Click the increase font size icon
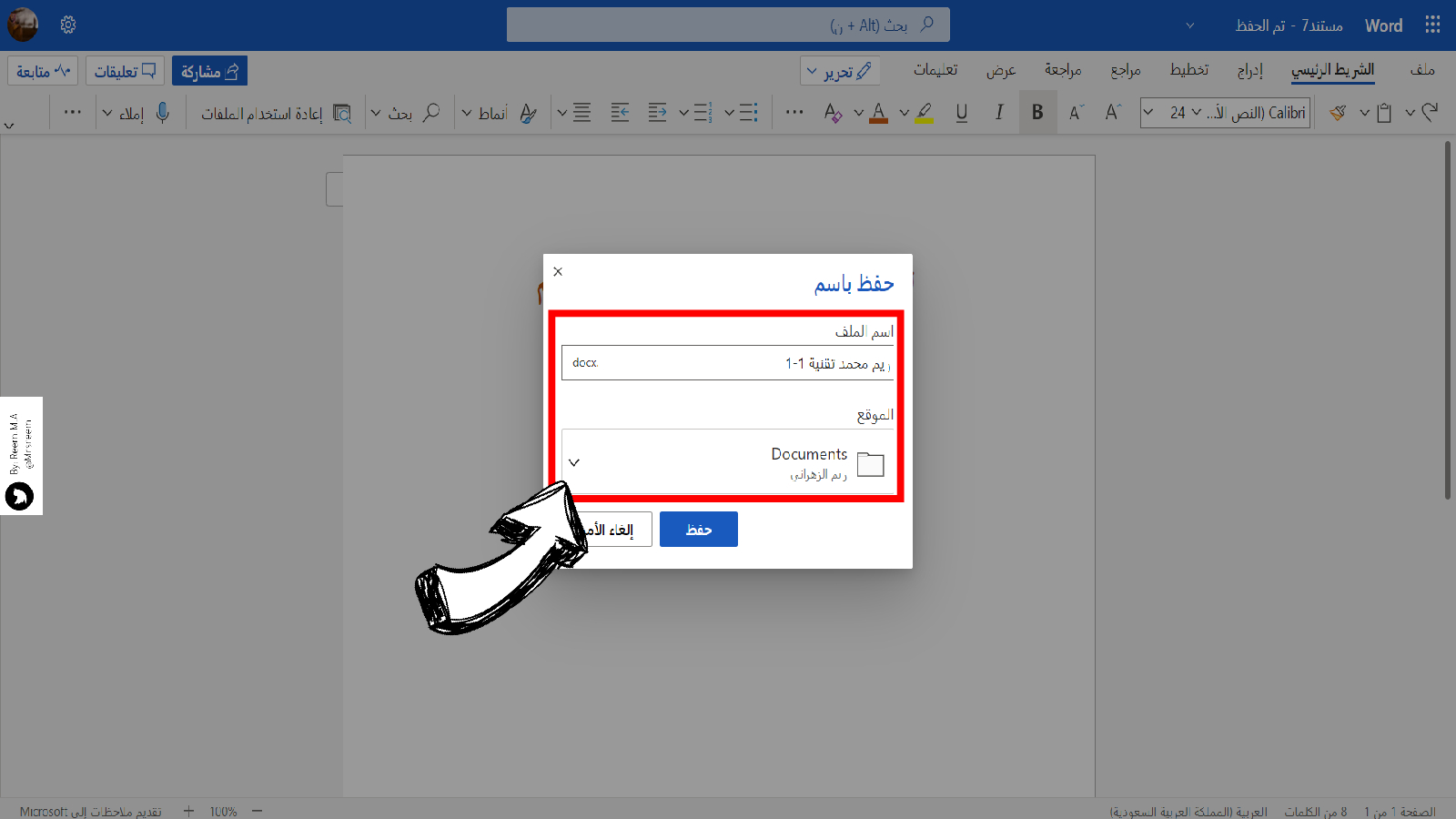Viewport: 1456px width, 819px height. pyautogui.click(x=1113, y=113)
